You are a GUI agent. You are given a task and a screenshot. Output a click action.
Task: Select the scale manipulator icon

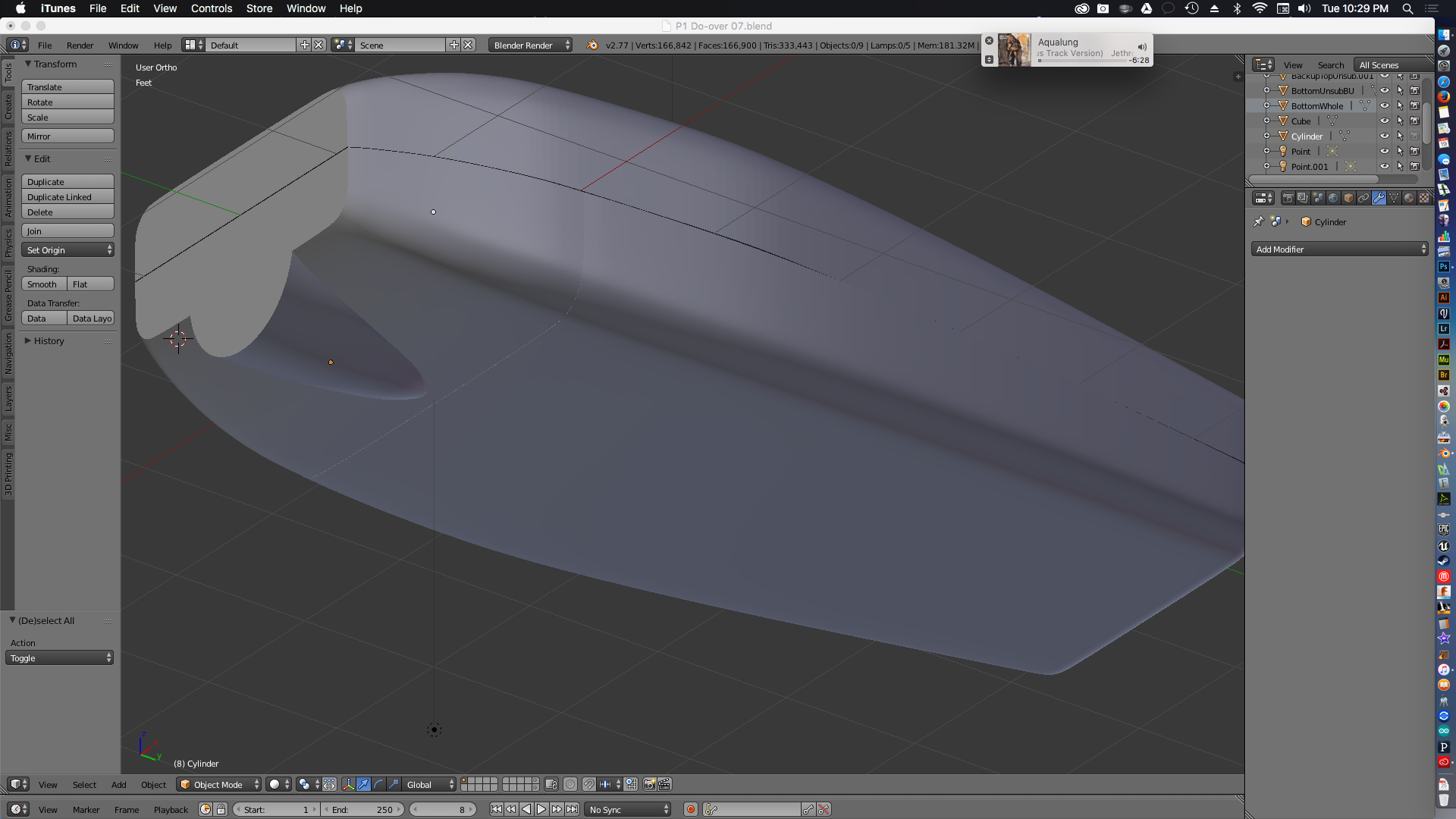394,784
